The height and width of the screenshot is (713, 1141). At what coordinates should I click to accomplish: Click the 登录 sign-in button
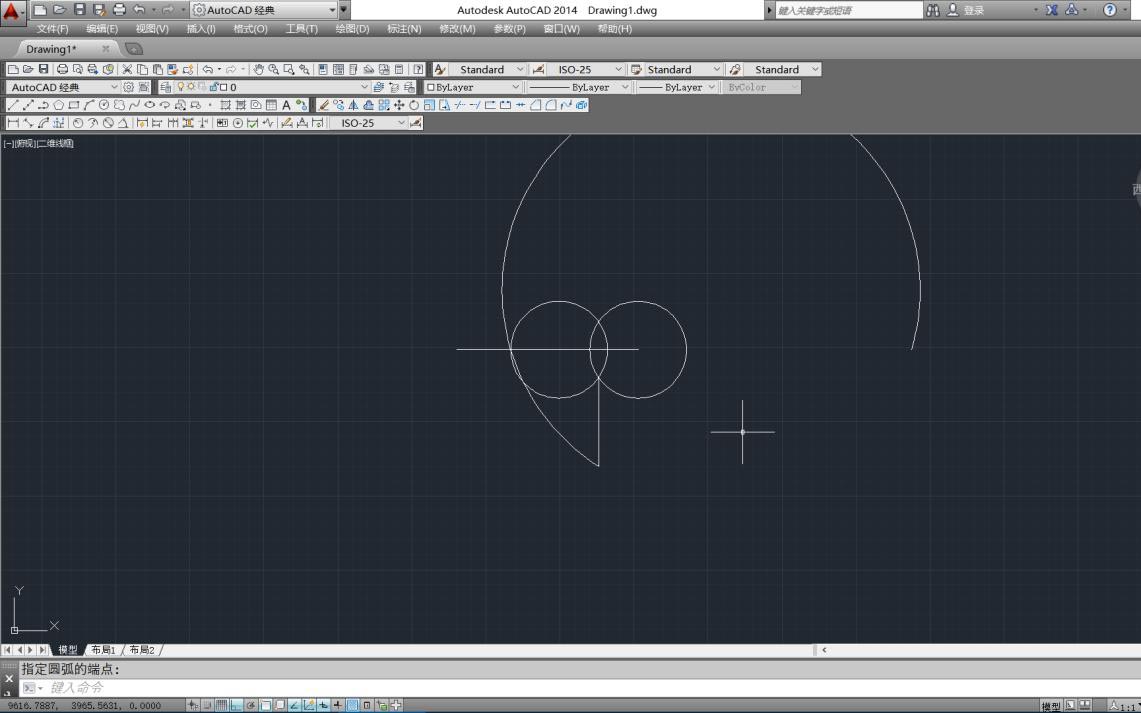(973, 10)
